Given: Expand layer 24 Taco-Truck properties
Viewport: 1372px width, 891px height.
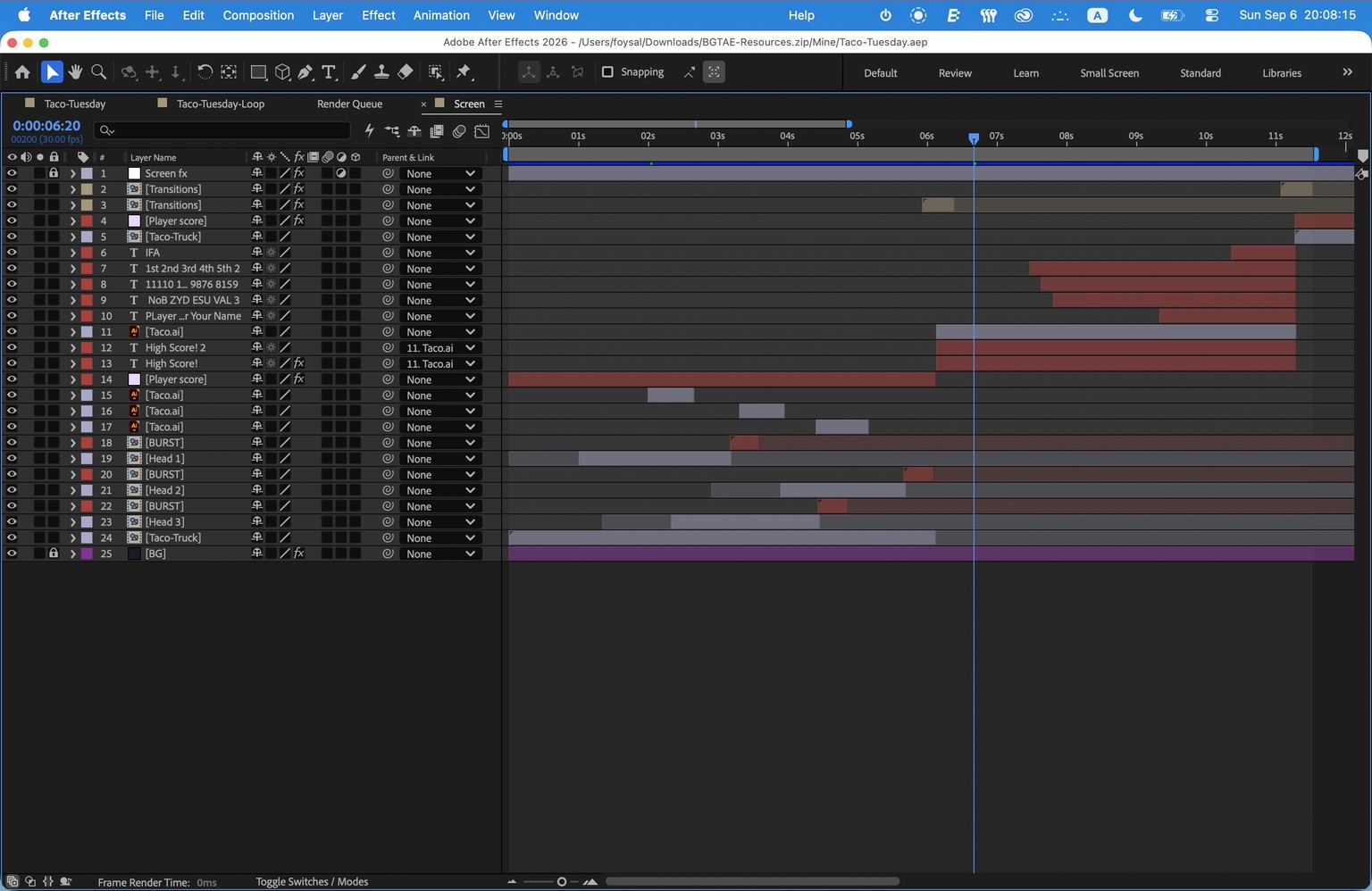Looking at the screenshot, I should (x=72, y=537).
